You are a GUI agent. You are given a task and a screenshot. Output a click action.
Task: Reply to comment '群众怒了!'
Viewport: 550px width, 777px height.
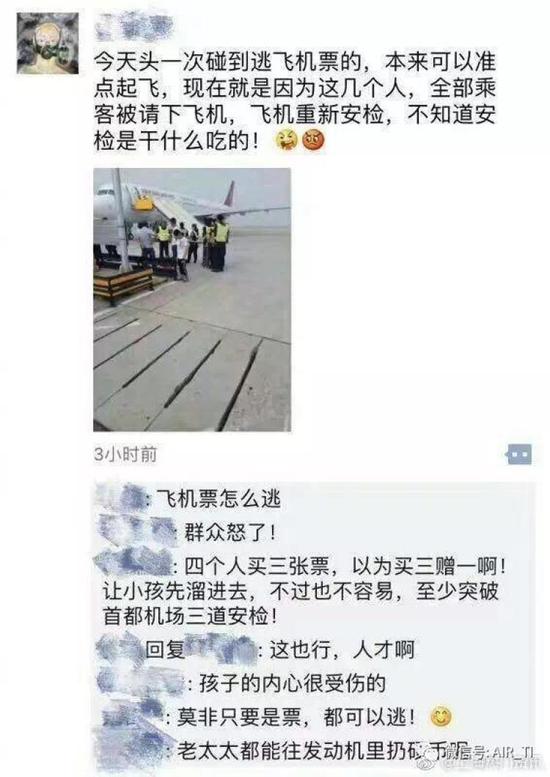pos(230,533)
